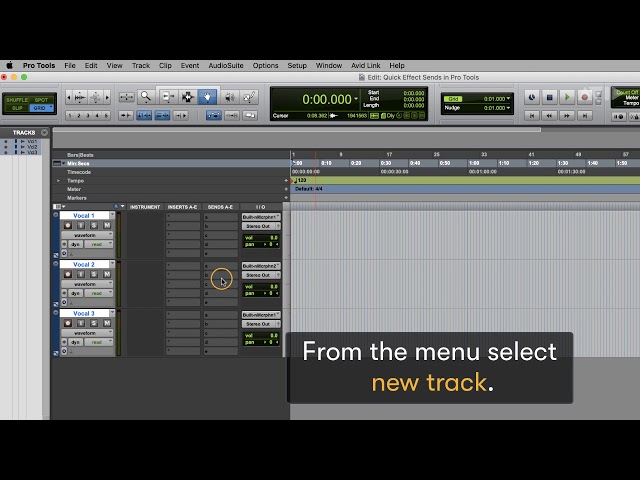This screenshot has height=480, width=640.
Task: Click the audio horizontal zoom waveform button
Action: [80, 97]
